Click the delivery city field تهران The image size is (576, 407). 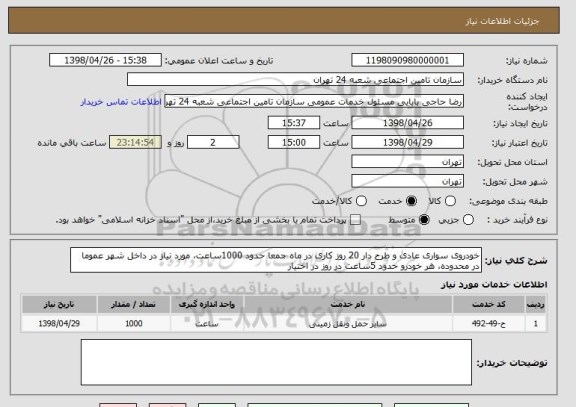click(x=407, y=181)
